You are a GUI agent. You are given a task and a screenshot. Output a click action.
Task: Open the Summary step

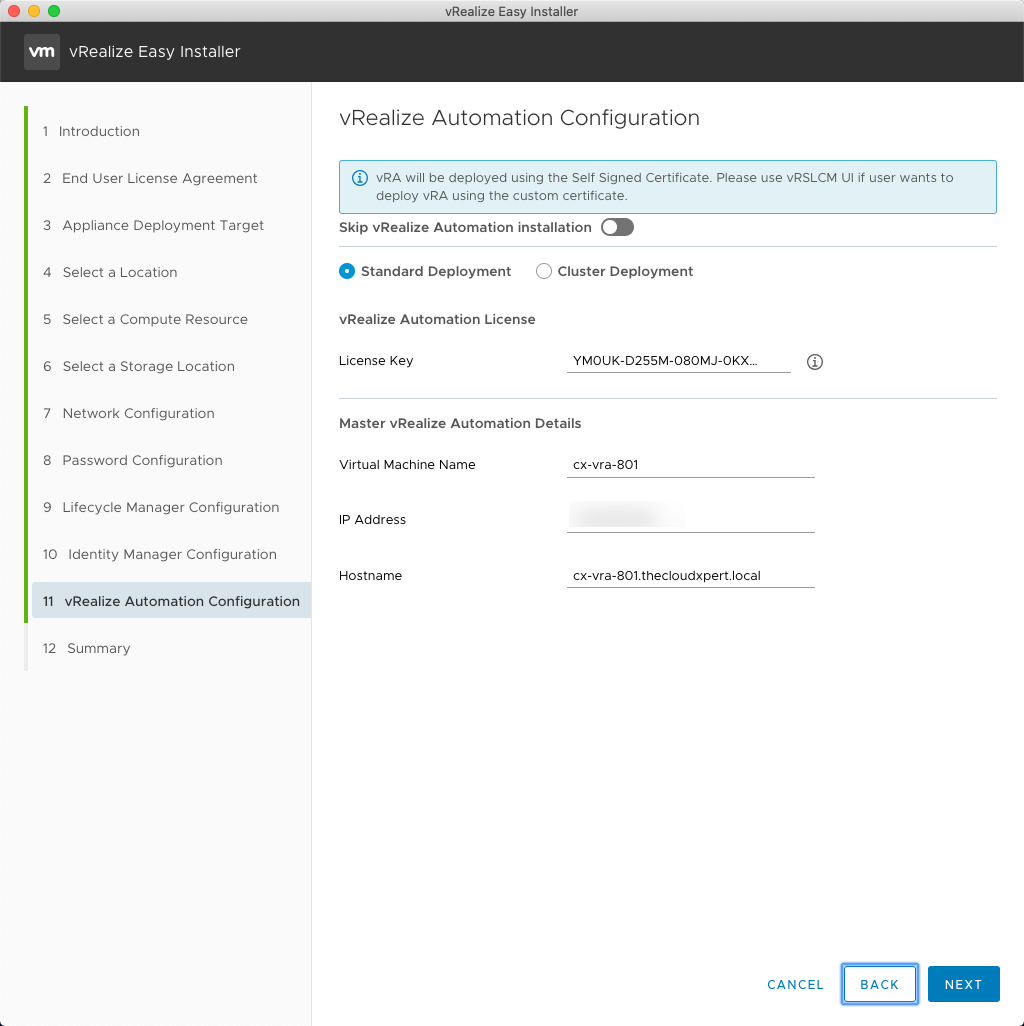pos(98,648)
